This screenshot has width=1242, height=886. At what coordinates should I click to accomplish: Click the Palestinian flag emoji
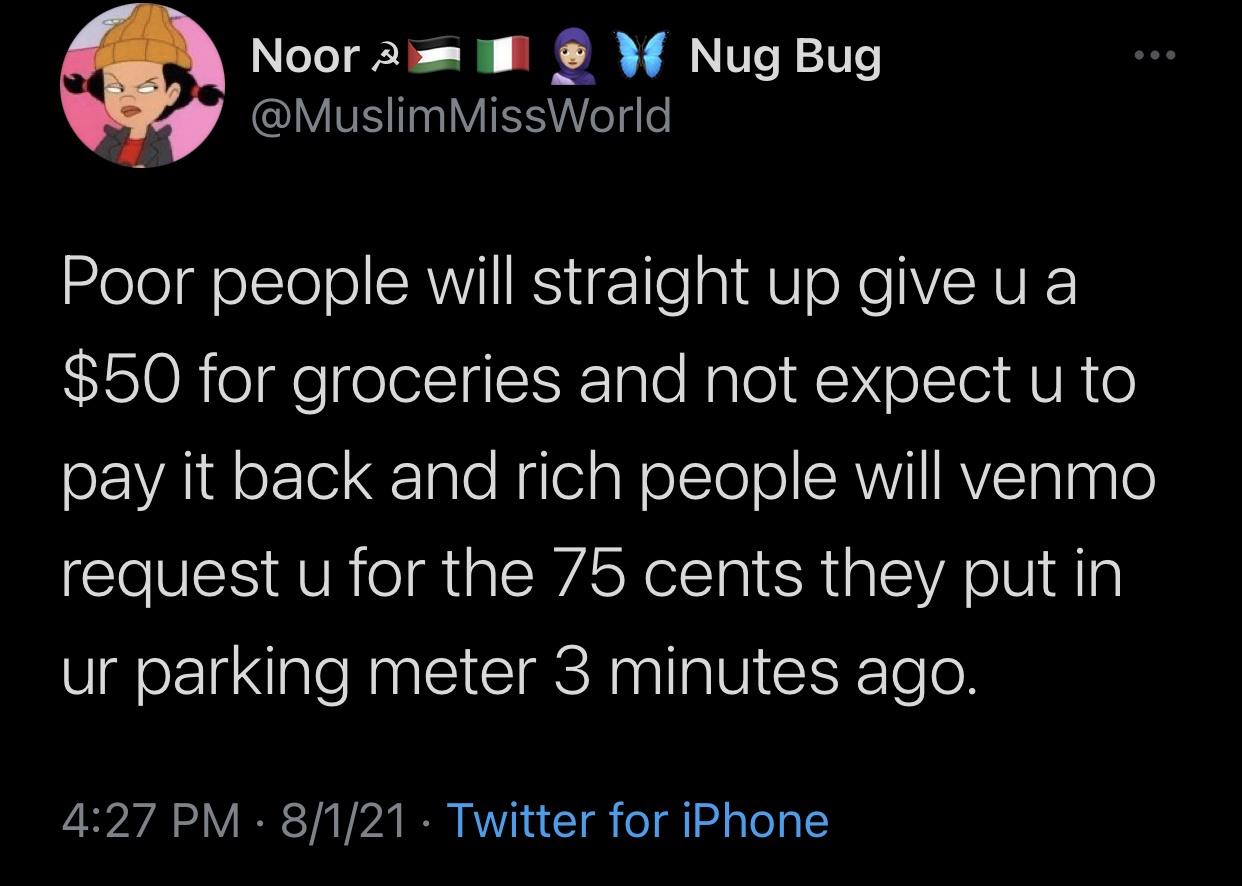[433, 57]
